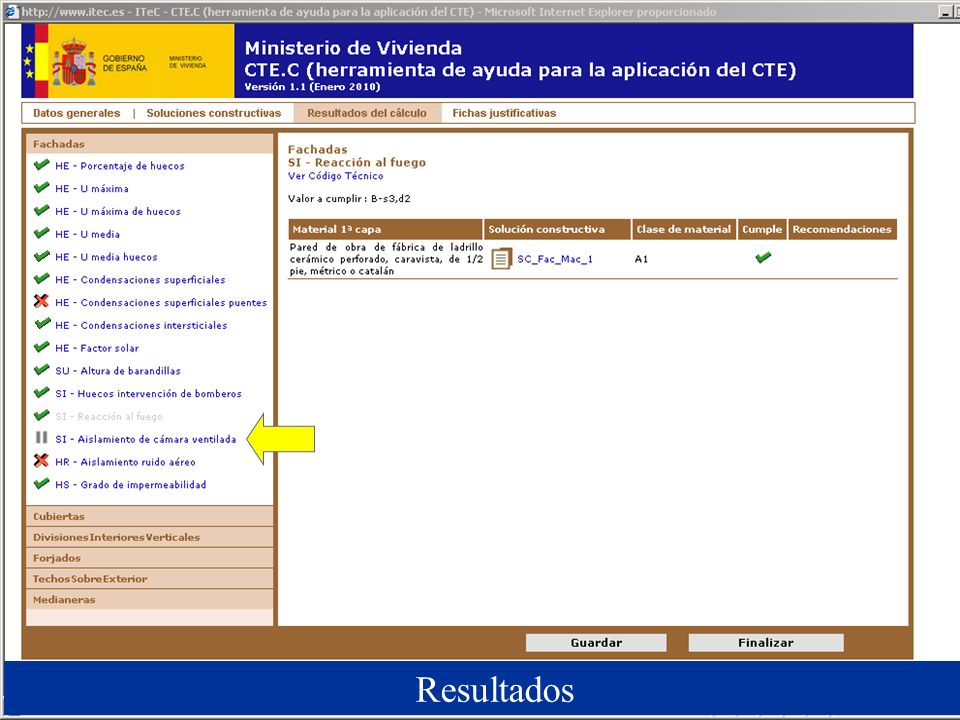The image size is (960, 720).
Task: Expand the Medianeras section
Action: tap(149, 599)
